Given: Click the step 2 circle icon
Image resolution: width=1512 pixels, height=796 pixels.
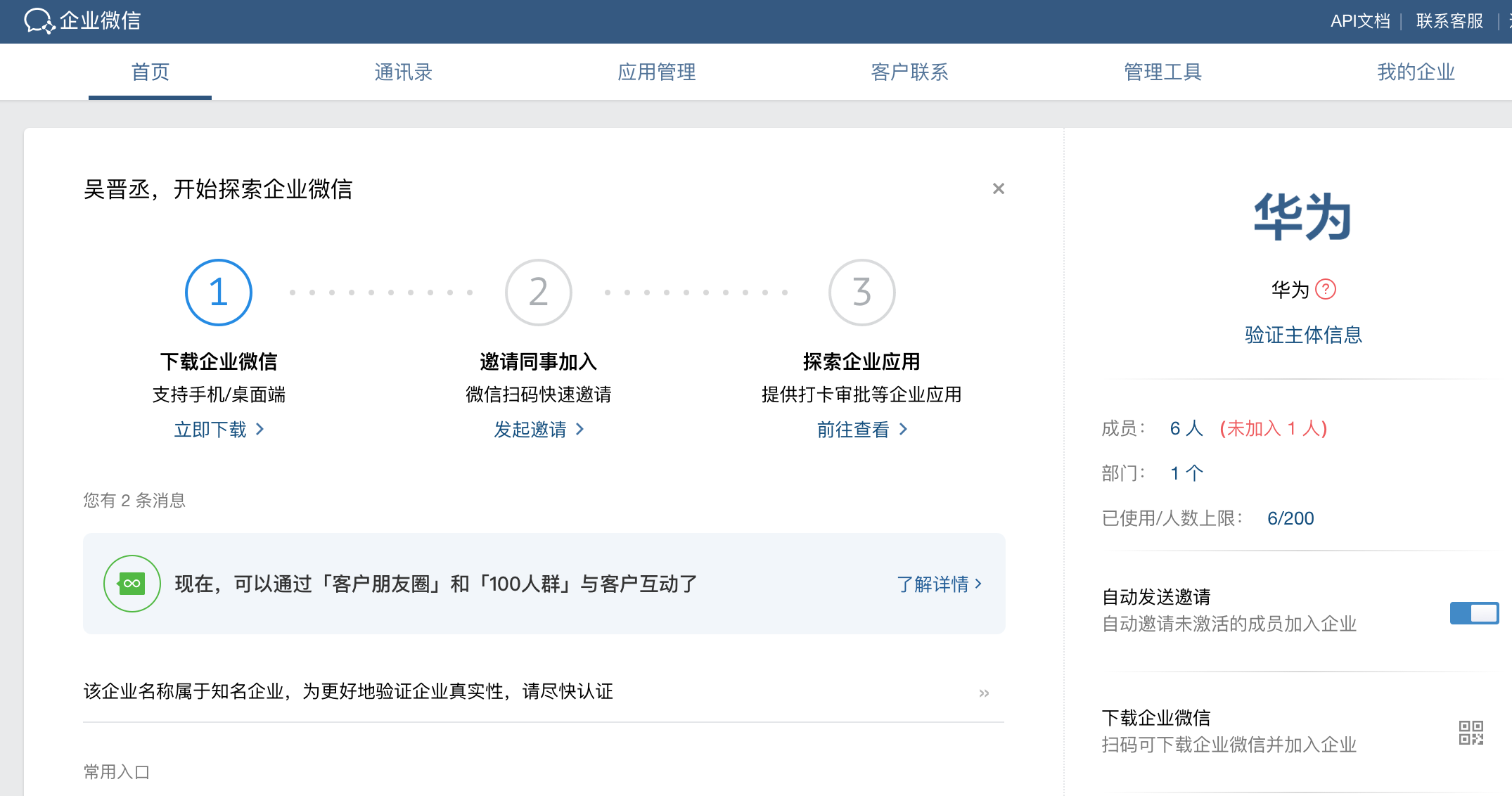Looking at the screenshot, I should tap(539, 293).
